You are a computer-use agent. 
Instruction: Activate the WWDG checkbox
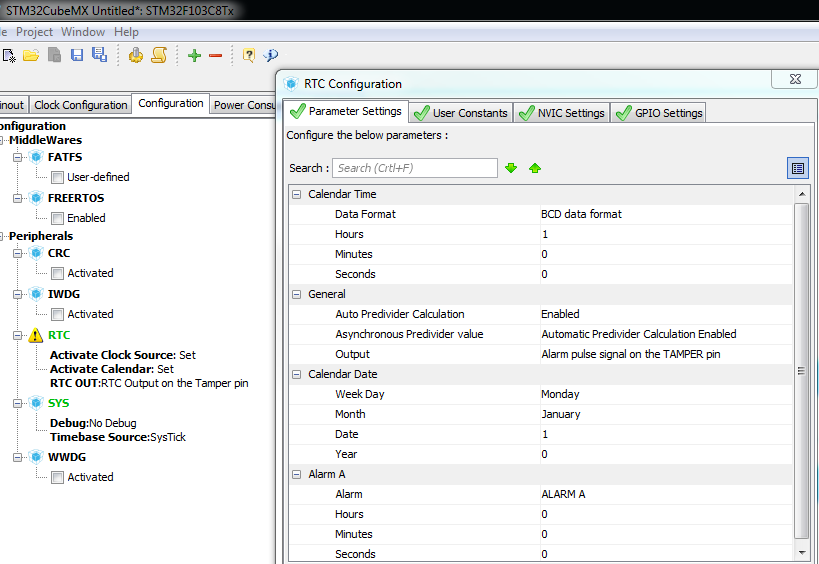pos(57,477)
